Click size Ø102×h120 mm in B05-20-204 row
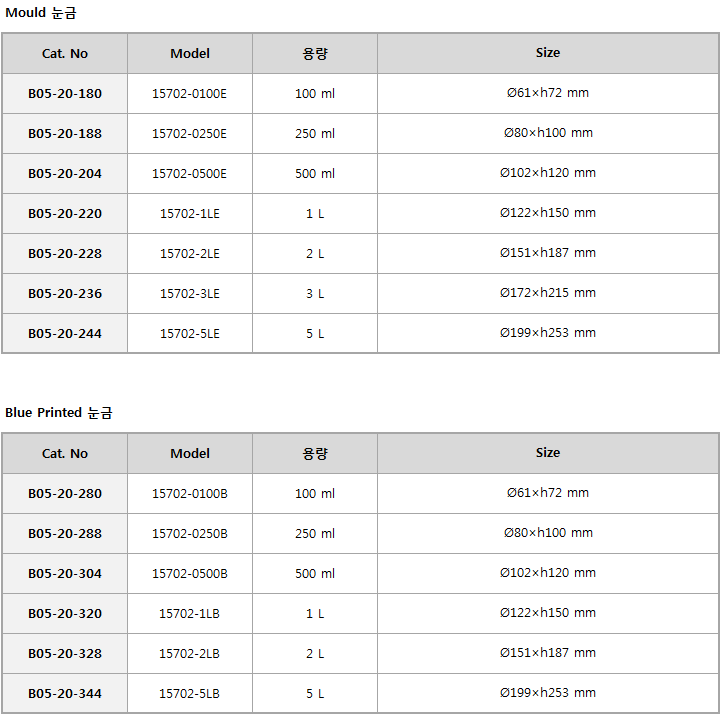The height and width of the screenshot is (716, 720). click(548, 173)
